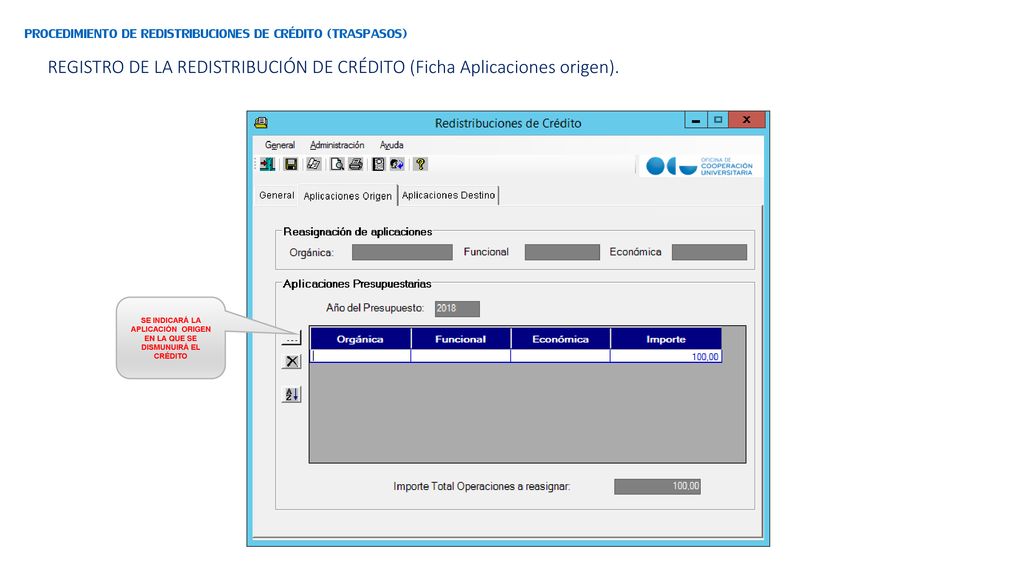
Task: Click the Orgánica cell in first row
Action: 360,357
